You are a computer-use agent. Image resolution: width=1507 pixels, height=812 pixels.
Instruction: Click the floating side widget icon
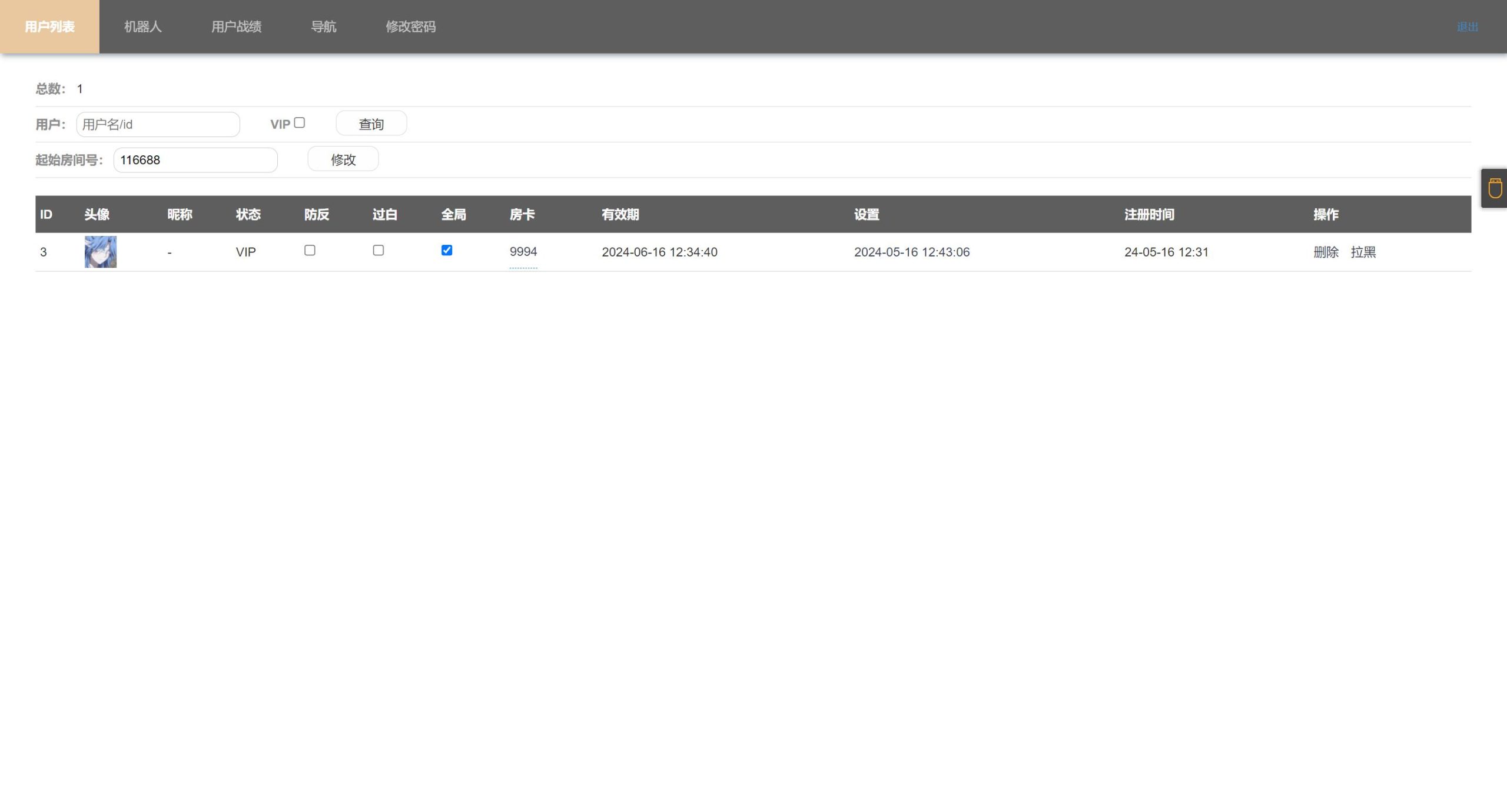click(1495, 188)
